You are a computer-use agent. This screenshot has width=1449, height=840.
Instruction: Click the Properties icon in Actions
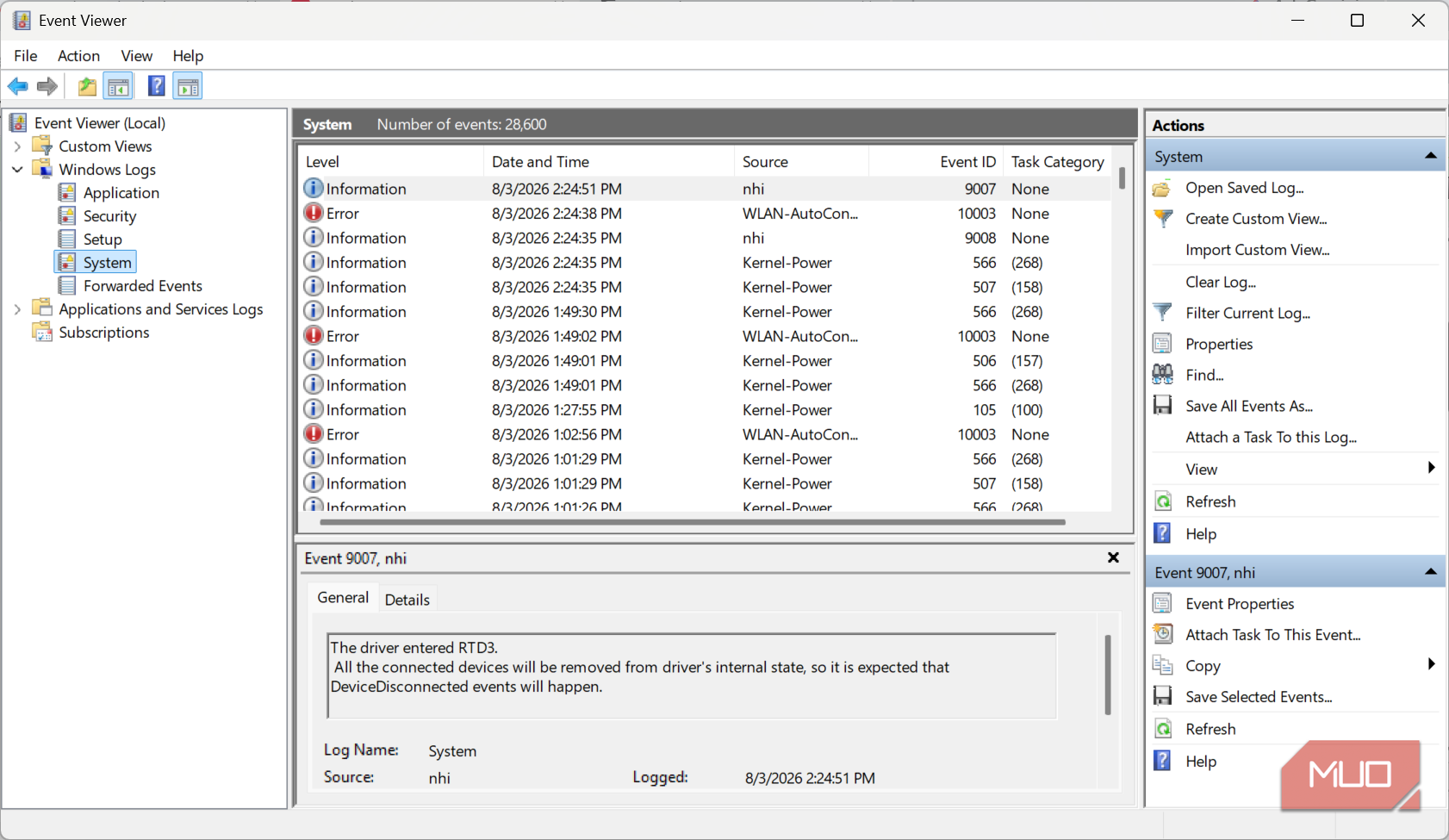[1162, 344]
